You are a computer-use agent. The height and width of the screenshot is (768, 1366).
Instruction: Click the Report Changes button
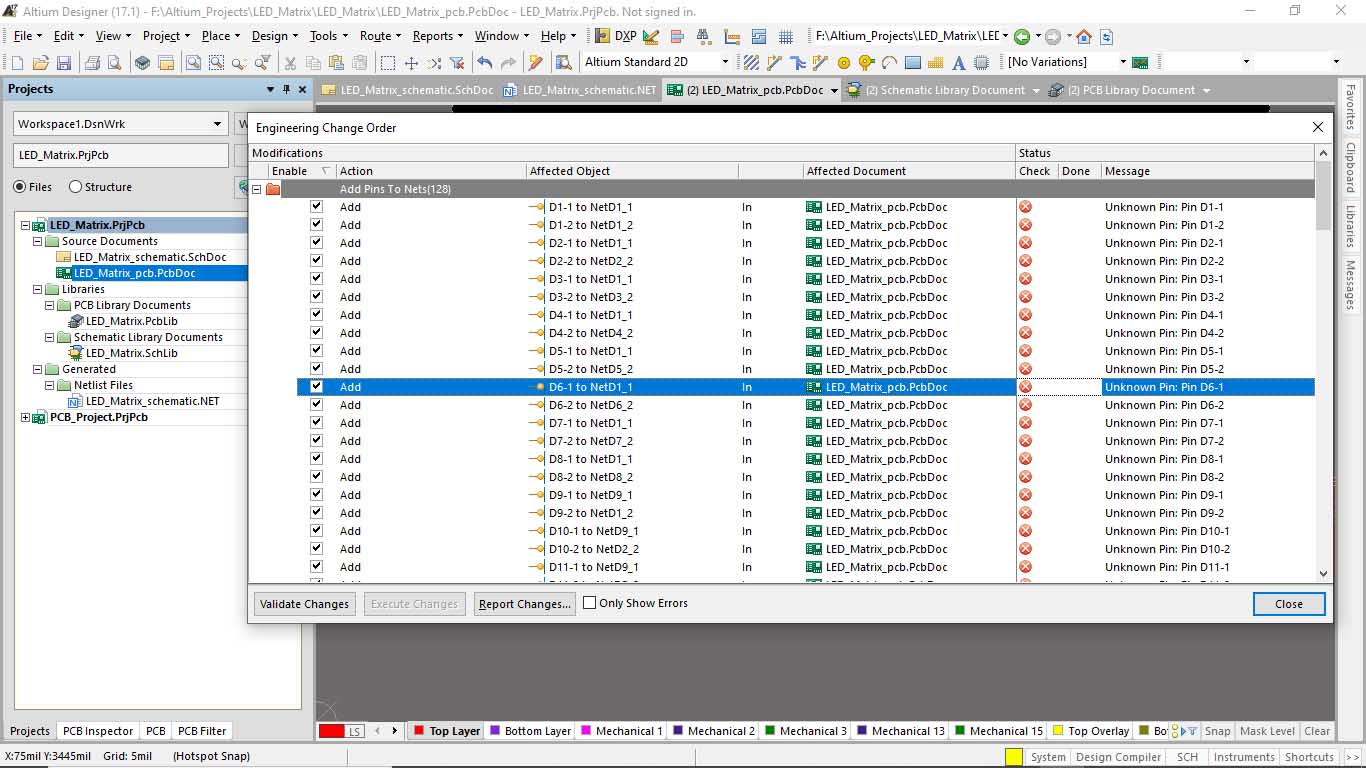(524, 604)
